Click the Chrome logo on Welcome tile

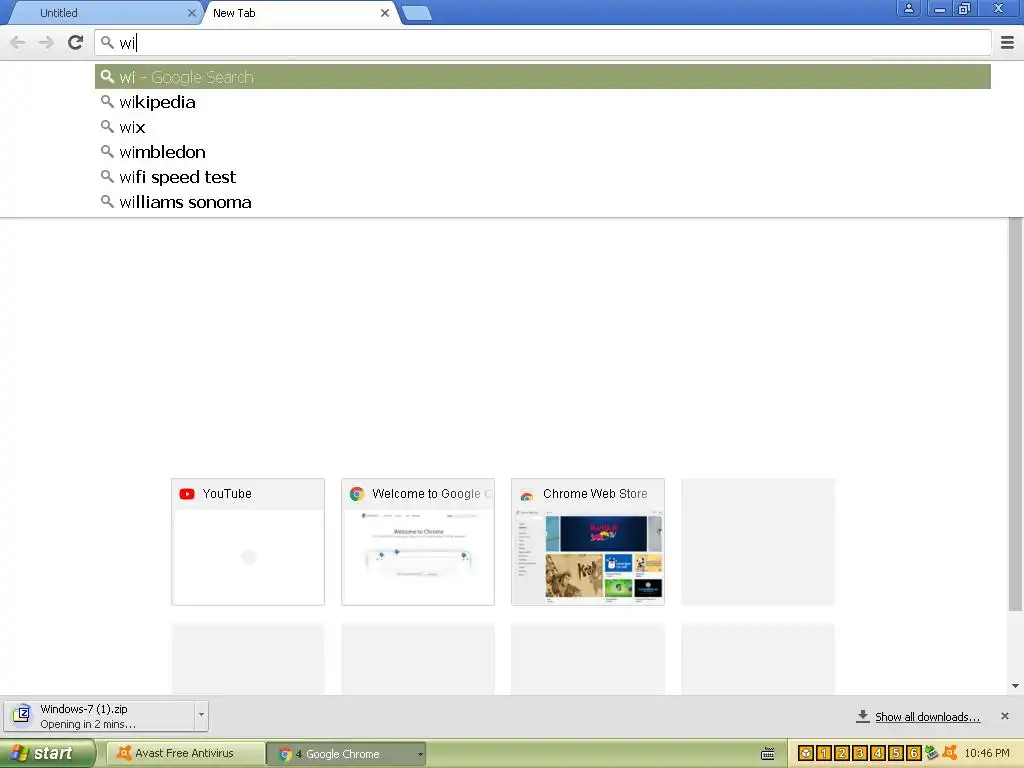[357, 494]
